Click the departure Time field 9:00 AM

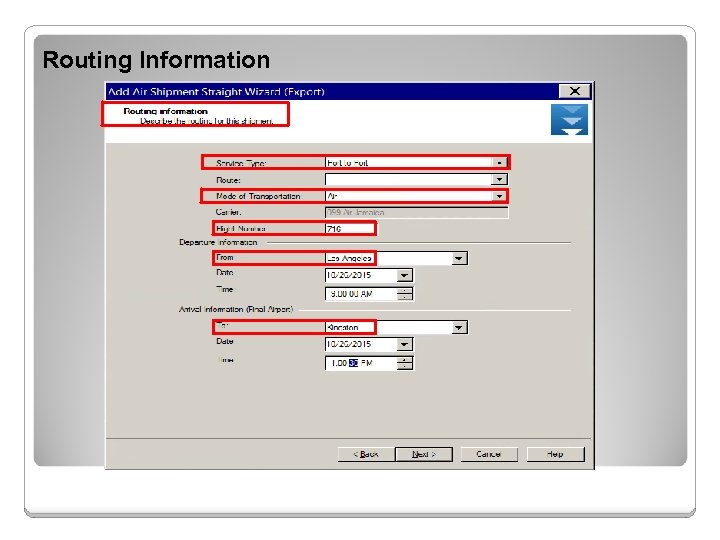click(361, 294)
